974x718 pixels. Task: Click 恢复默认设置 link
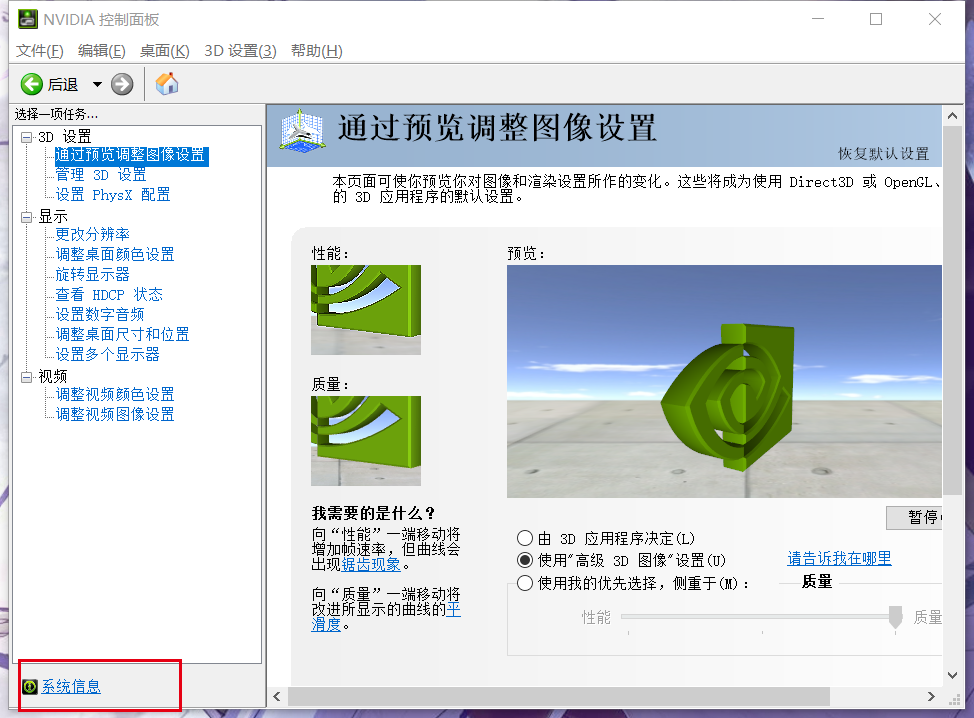point(883,153)
